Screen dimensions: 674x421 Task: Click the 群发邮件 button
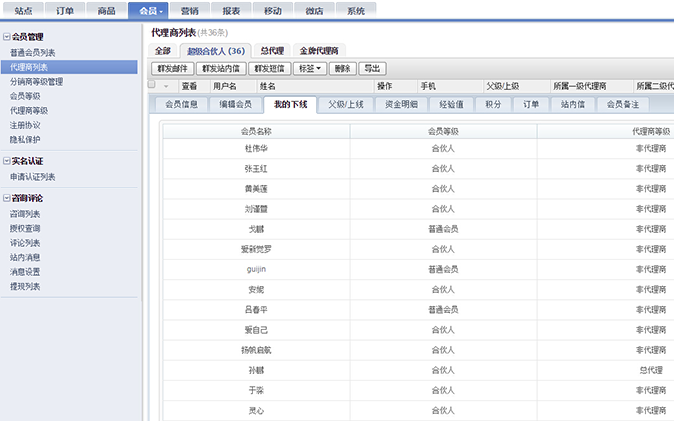(x=172, y=69)
